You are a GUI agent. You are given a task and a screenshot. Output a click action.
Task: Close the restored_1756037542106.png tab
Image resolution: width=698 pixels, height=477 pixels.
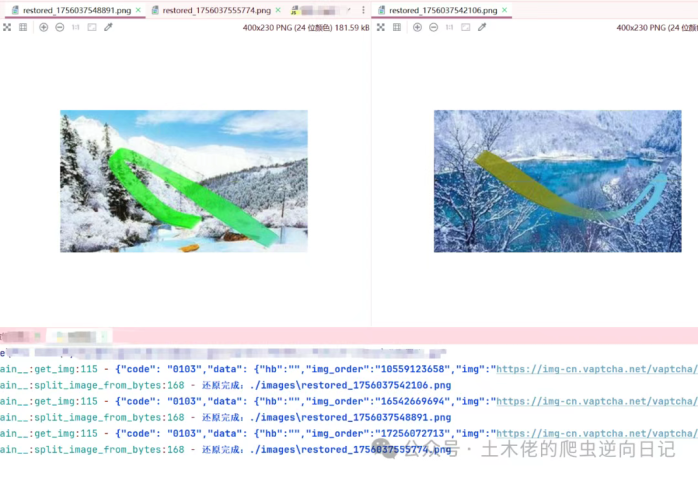[x=505, y=10]
